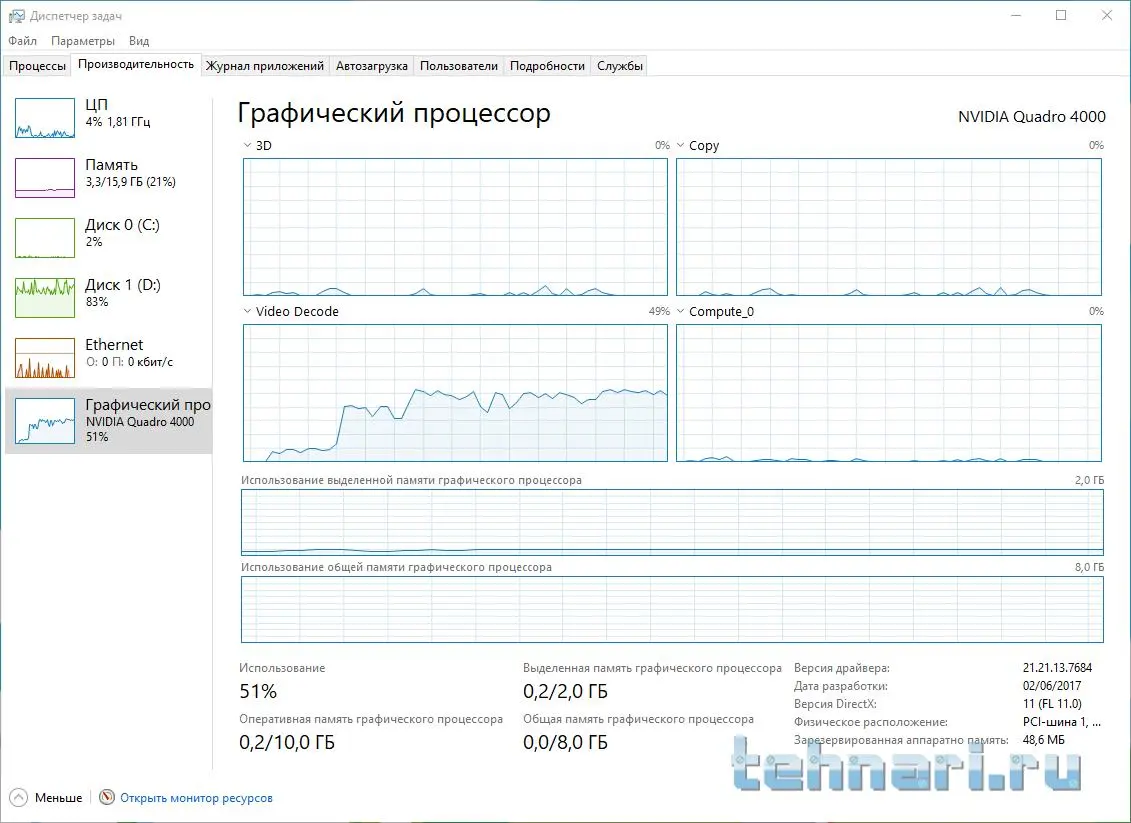Click the Версия DirectX label

[836, 704]
